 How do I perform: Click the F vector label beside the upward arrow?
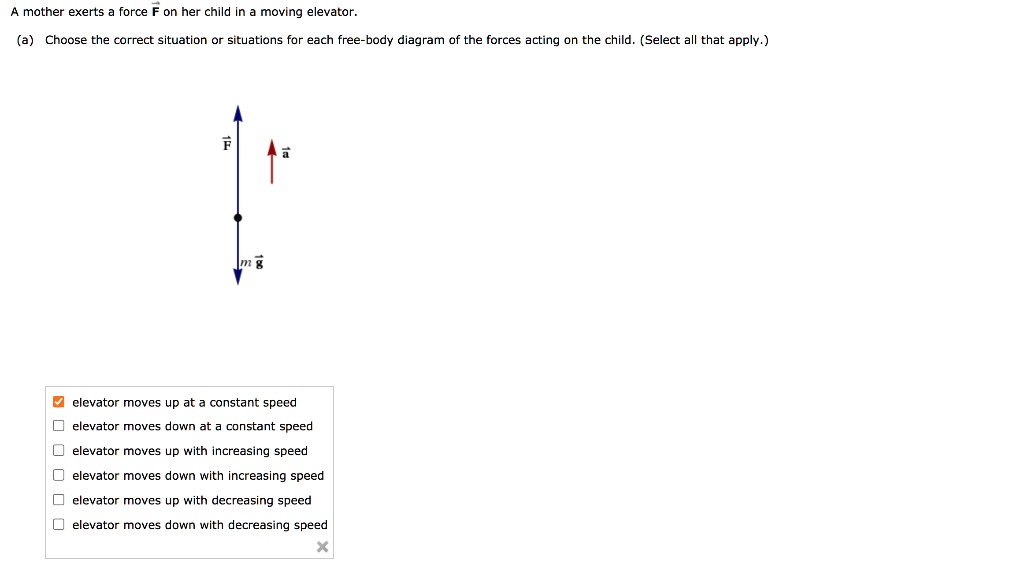pos(226,144)
